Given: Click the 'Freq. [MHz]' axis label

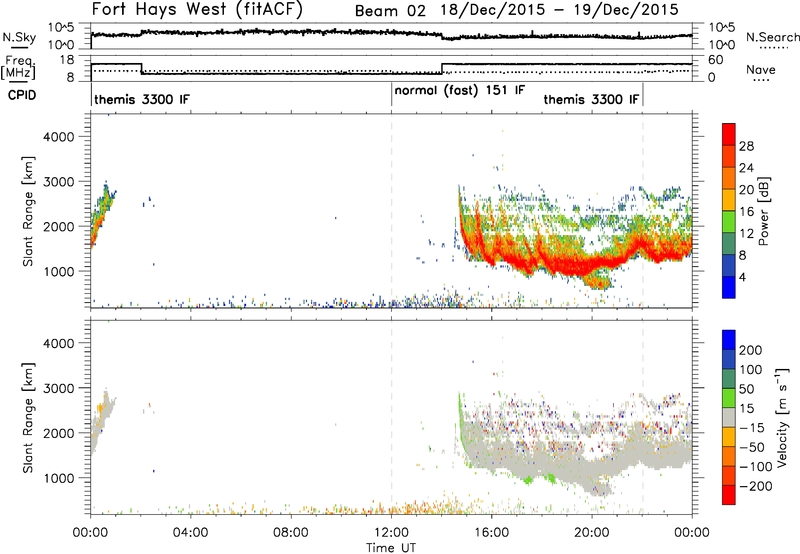Looking at the screenshot, I should [x=18, y=67].
